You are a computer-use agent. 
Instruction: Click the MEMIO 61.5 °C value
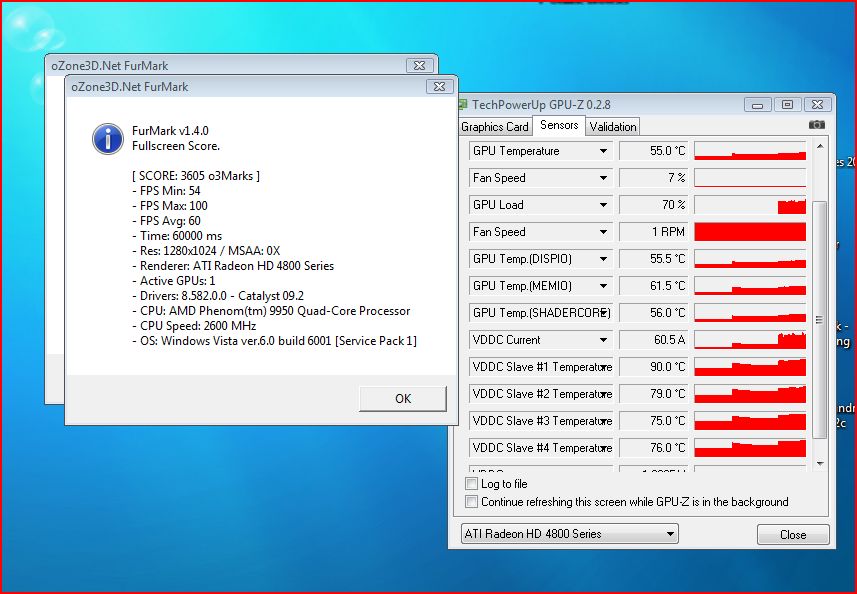pos(654,286)
